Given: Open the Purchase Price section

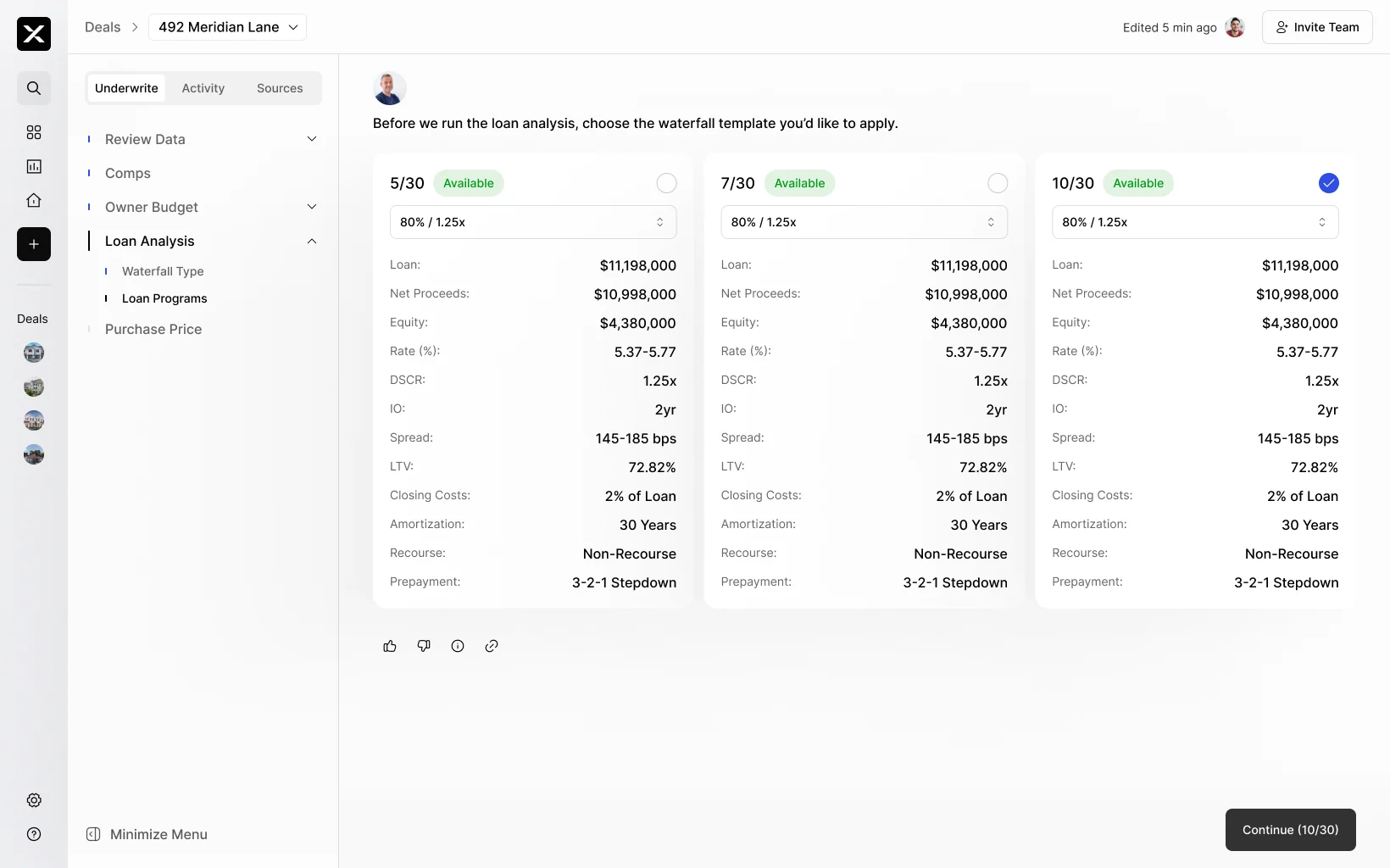Looking at the screenshot, I should click(153, 329).
